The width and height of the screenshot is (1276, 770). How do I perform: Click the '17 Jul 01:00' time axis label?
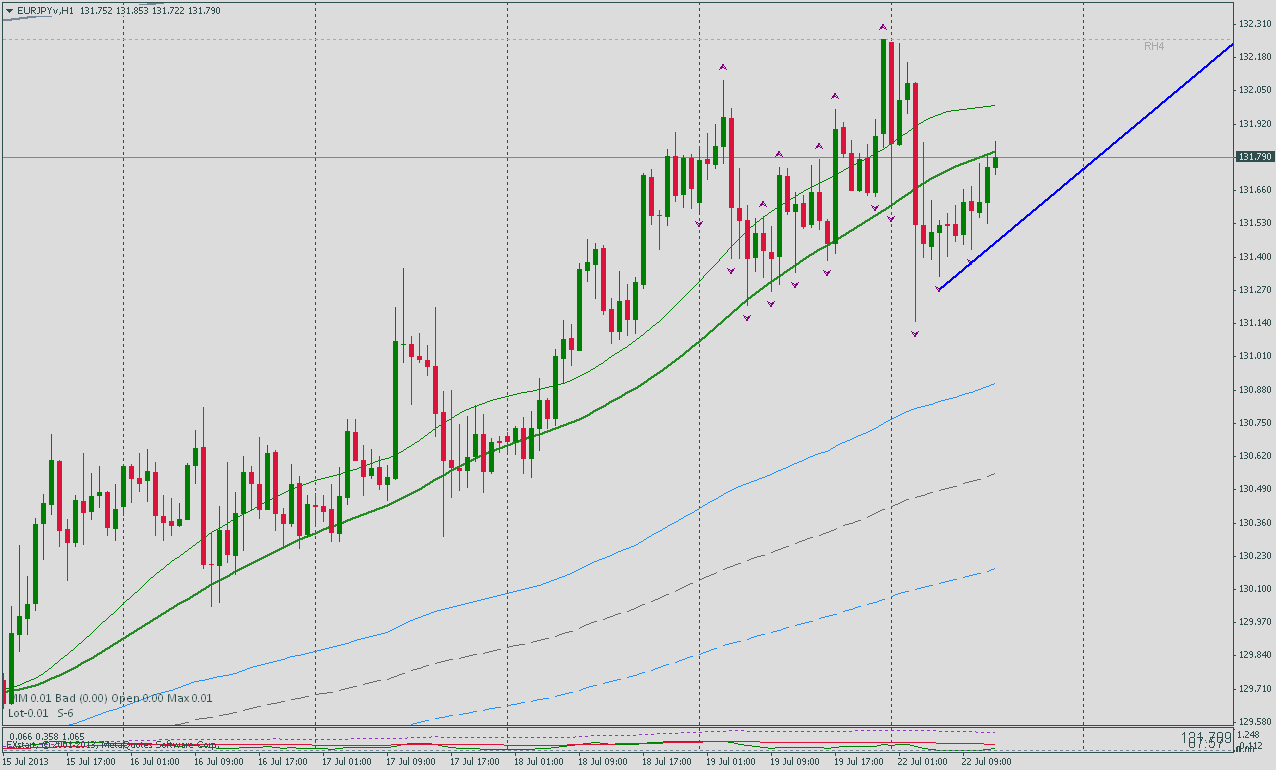(x=347, y=761)
